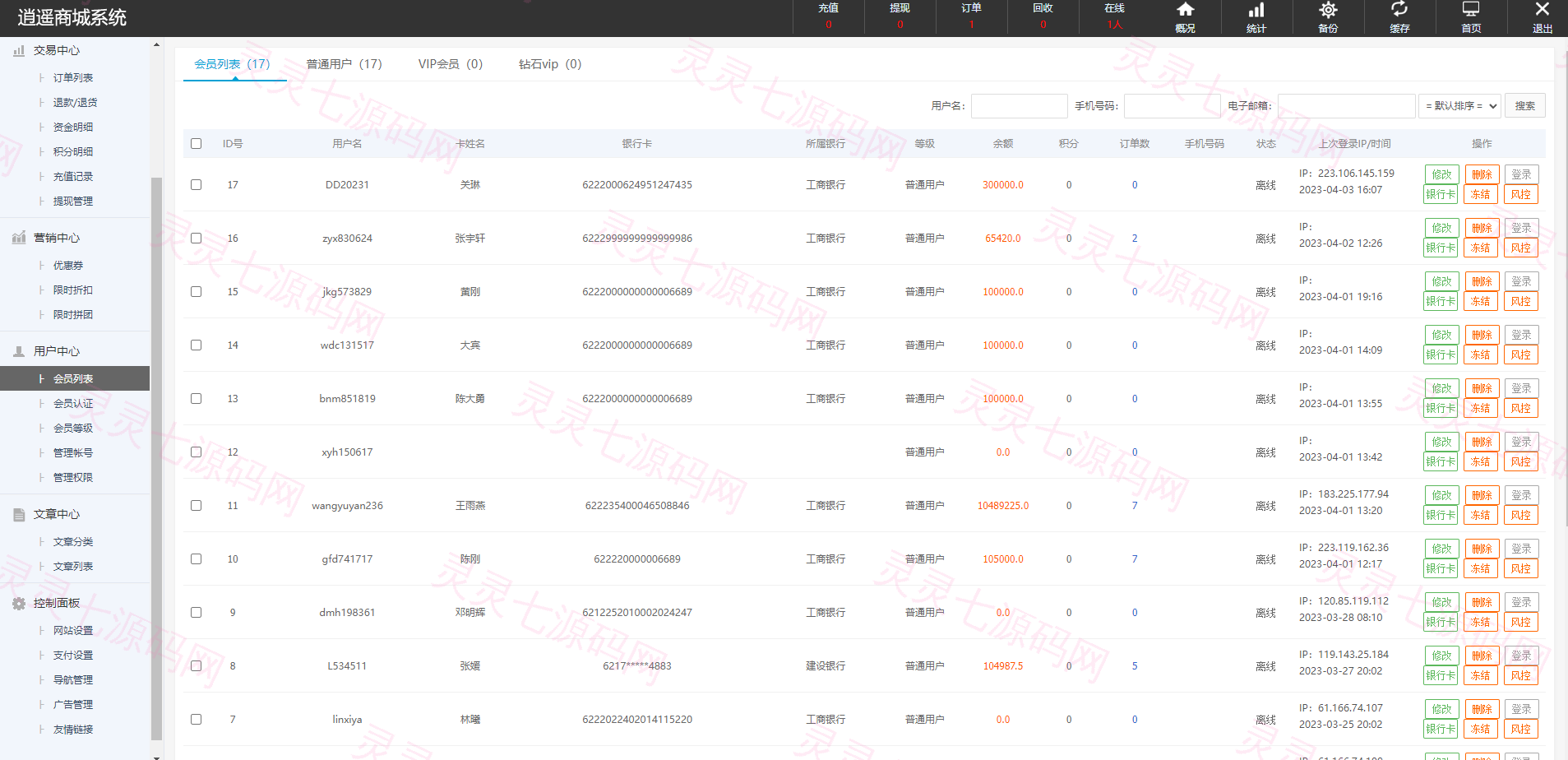Click the 备份 gear icon
Screen dimensions: 1568x760
[1328, 10]
